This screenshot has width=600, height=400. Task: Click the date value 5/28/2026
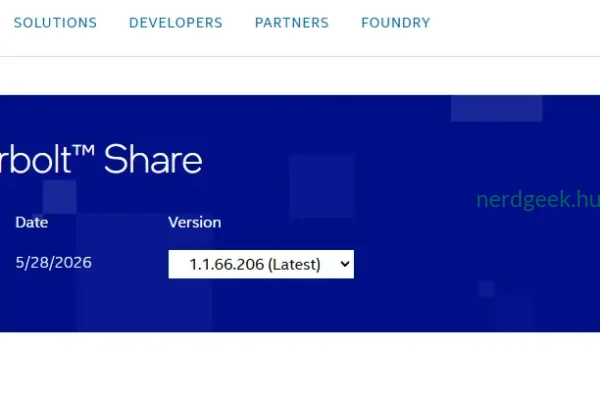click(x=54, y=263)
